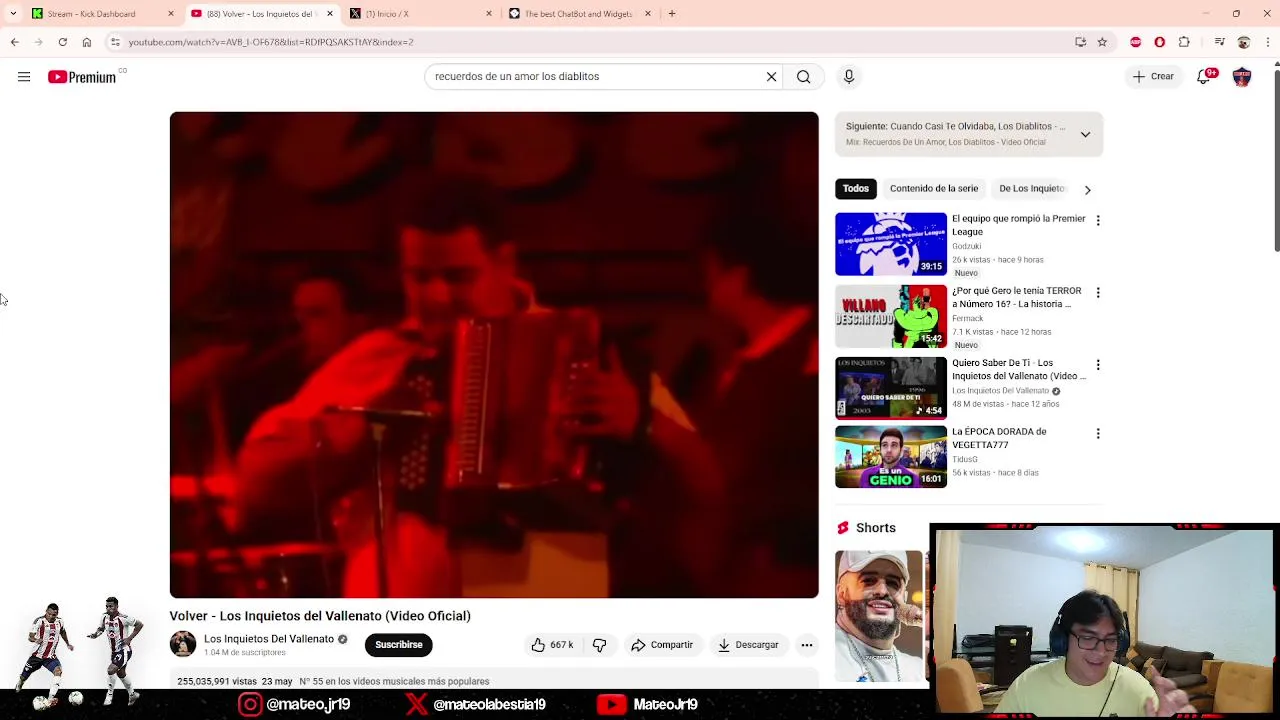Select the Todos filter chip
This screenshot has height=720, width=1280.
tap(855, 188)
